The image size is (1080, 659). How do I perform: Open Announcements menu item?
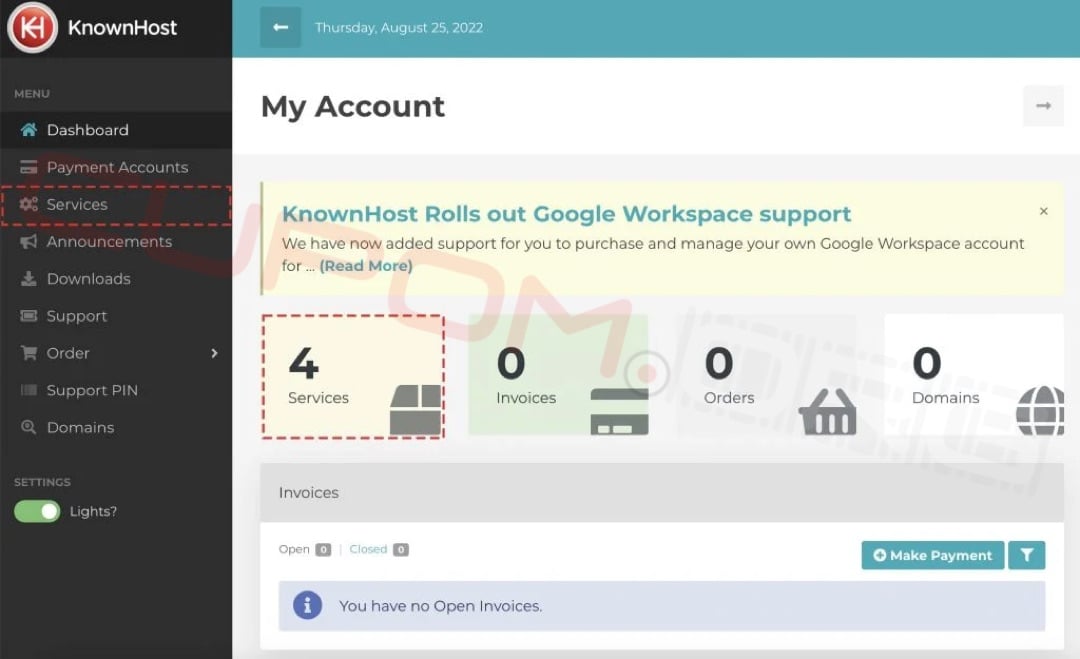[116, 241]
